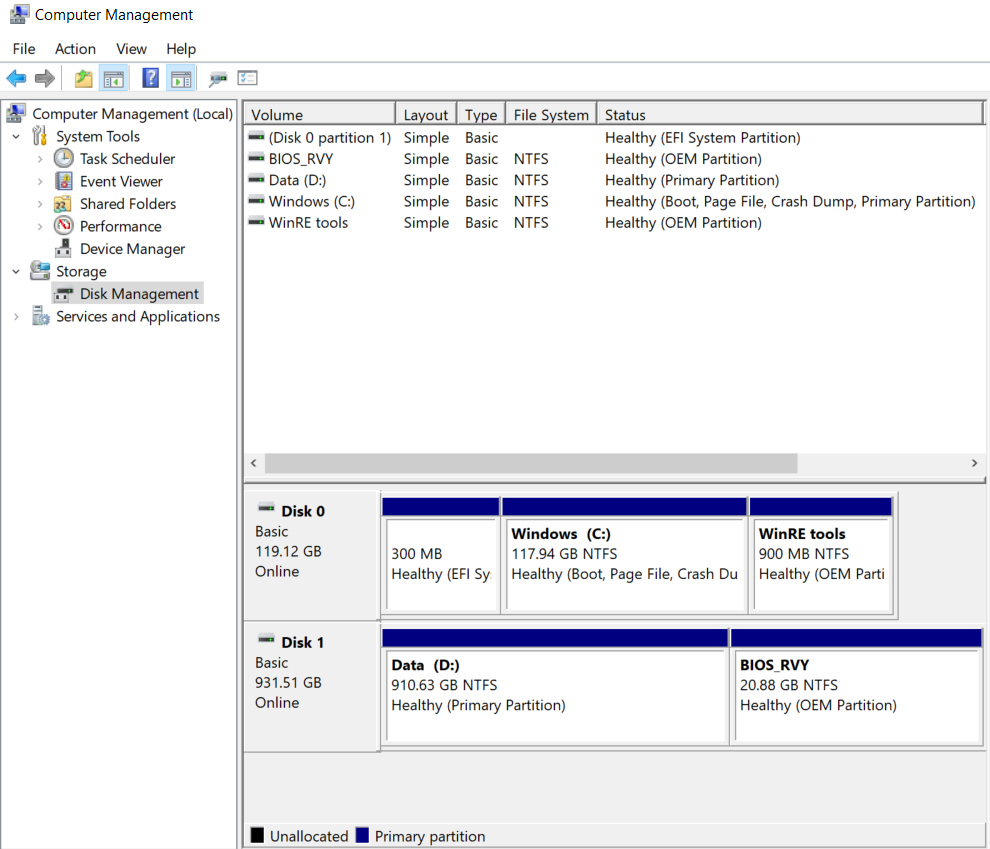
Task: Click the scroll right arrow of volume list
Action: [x=974, y=463]
